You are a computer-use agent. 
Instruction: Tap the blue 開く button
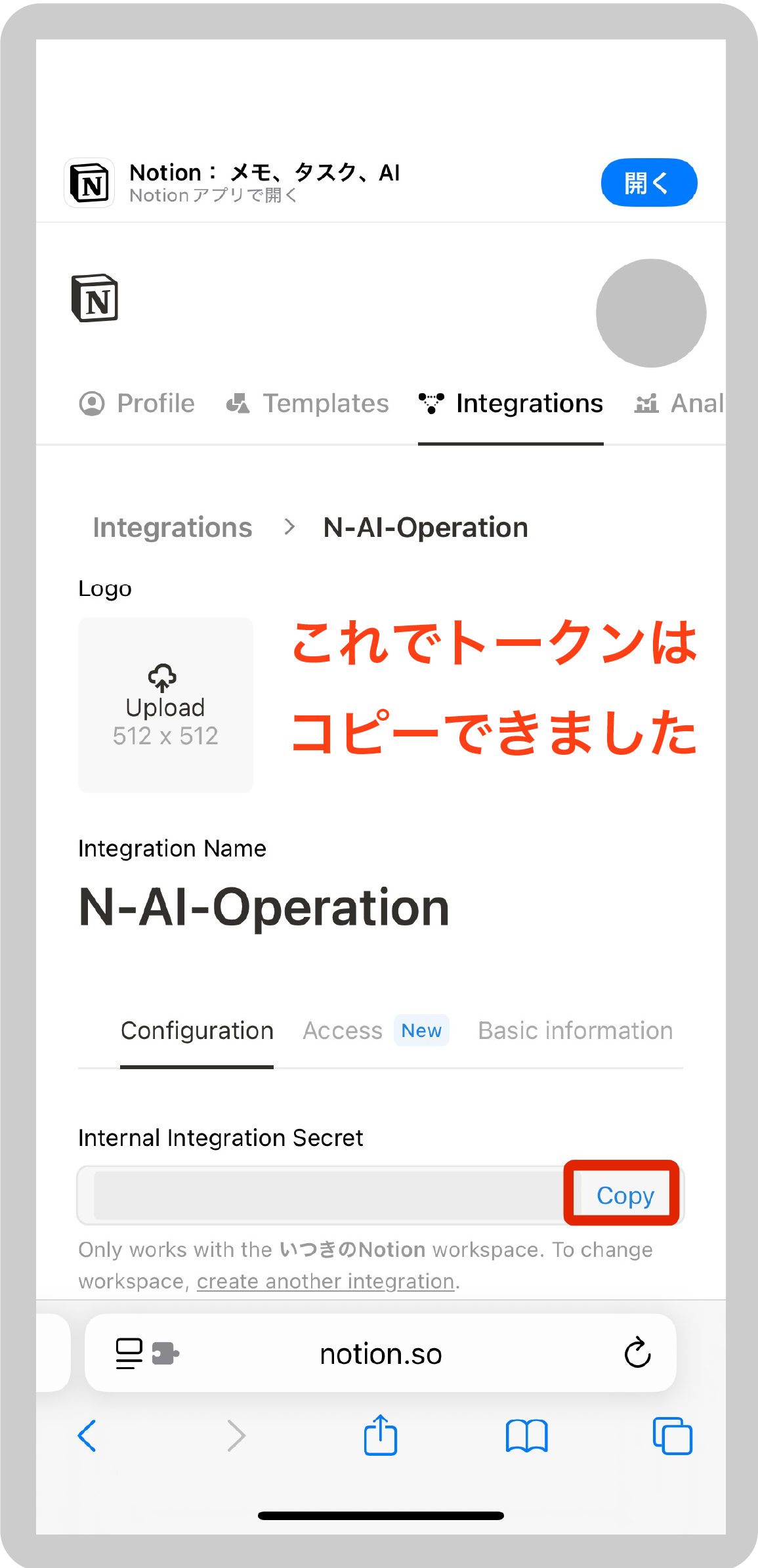click(648, 182)
